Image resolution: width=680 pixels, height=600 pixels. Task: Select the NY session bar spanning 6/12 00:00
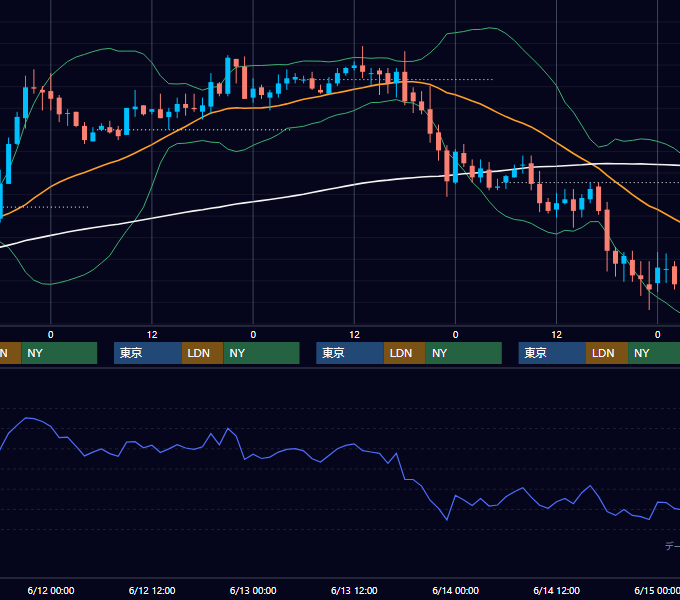59,353
